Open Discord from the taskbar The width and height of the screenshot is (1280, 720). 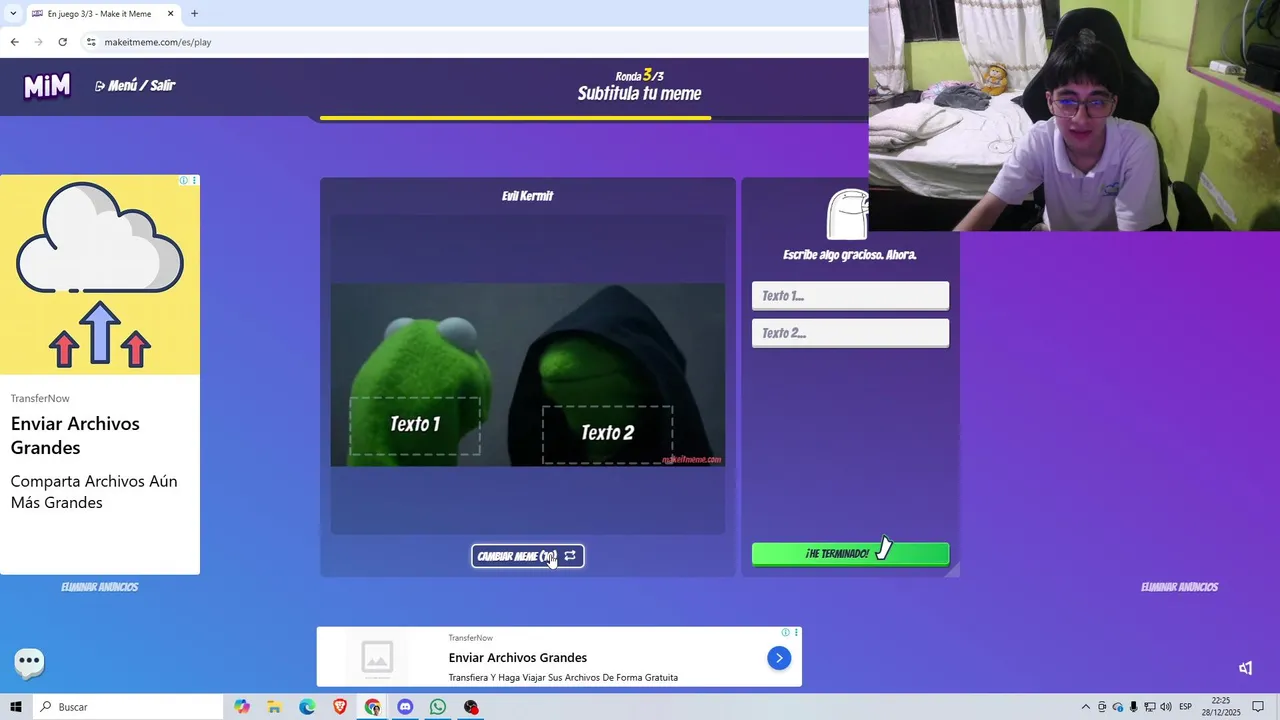point(405,707)
